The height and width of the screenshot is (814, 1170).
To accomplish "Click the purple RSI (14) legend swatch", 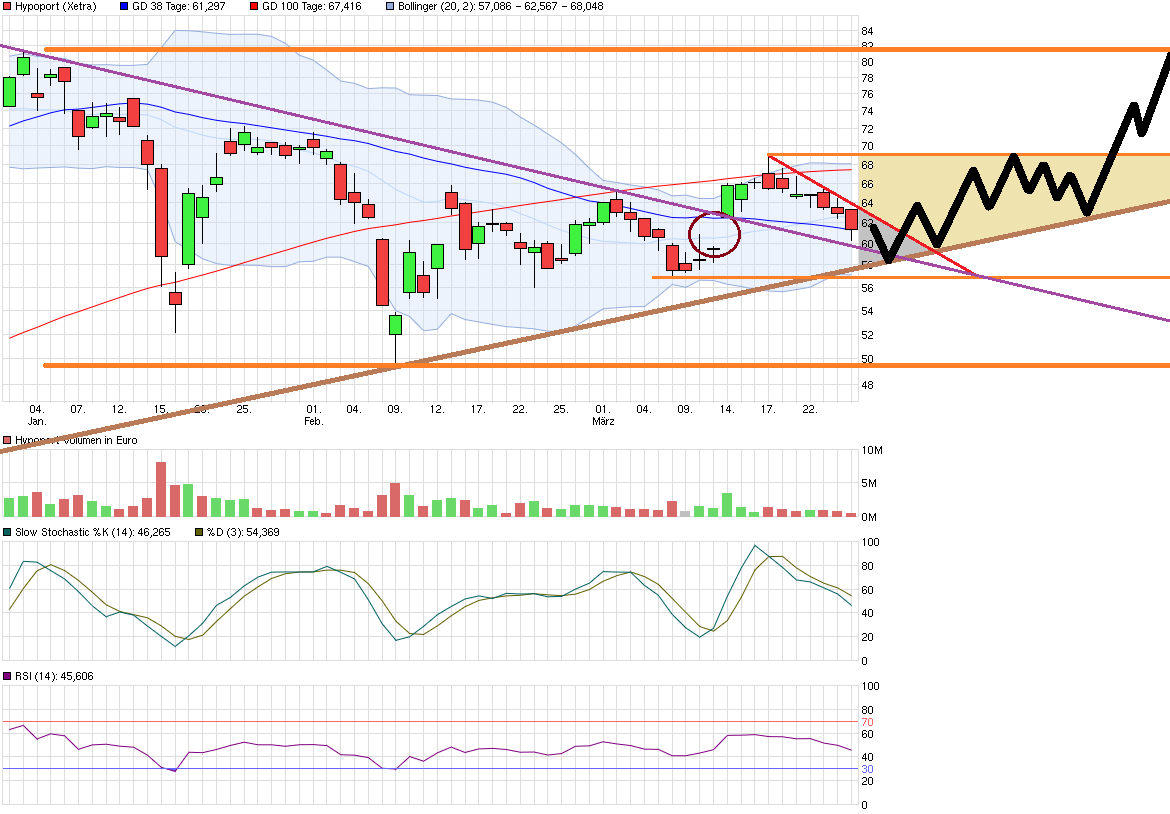I will click(7, 676).
